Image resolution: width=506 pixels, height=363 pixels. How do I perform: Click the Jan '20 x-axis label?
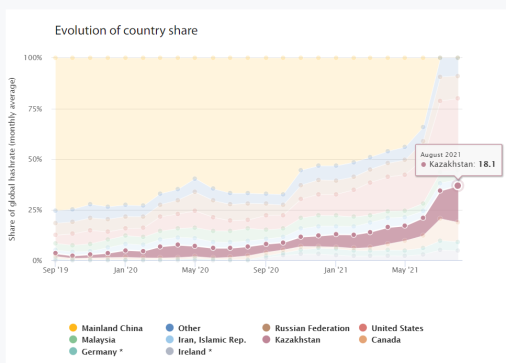pyautogui.click(x=125, y=270)
